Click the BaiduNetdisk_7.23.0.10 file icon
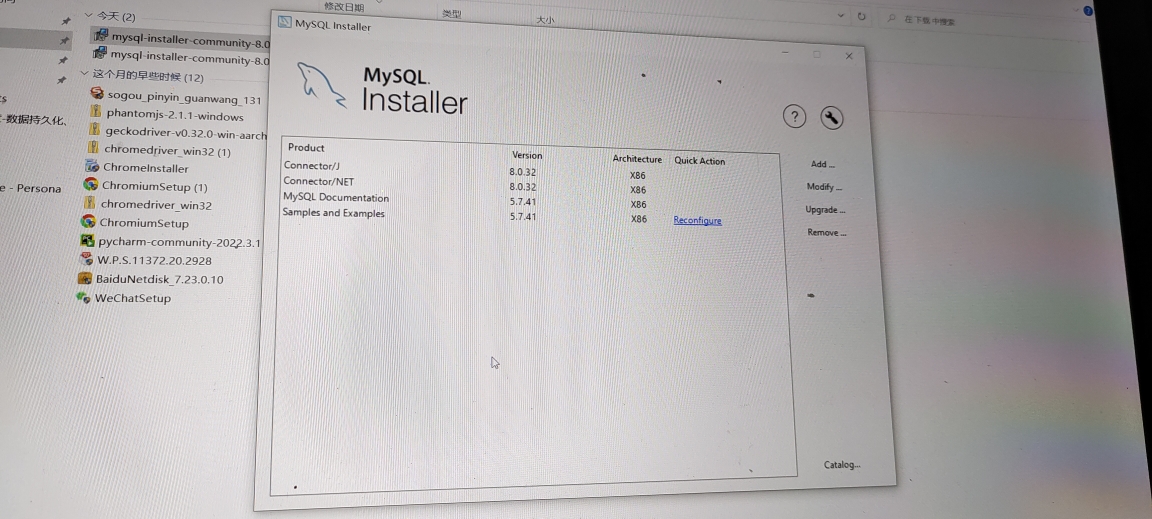 (84, 279)
